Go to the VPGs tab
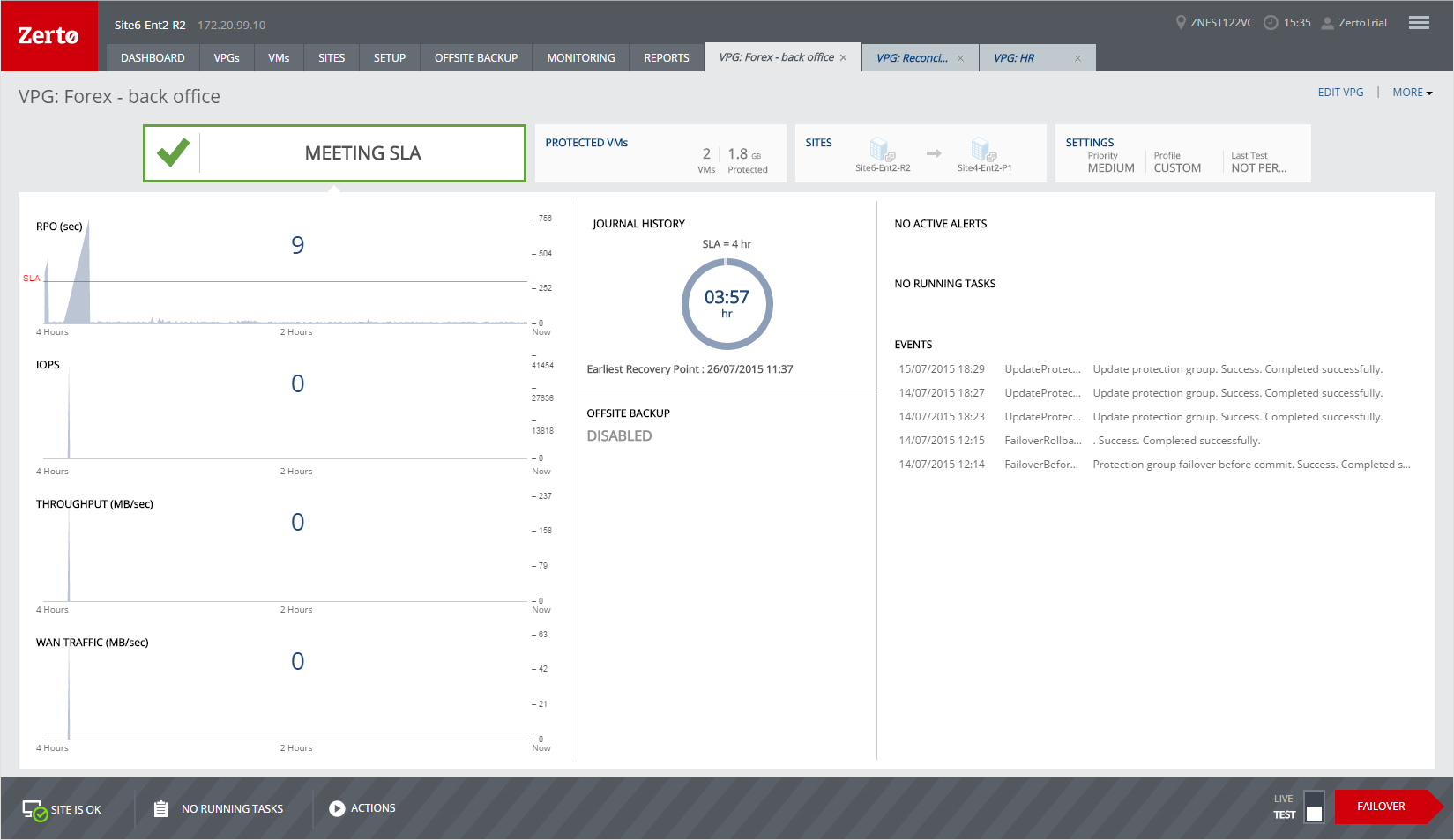Viewport: 1454px width, 840px height. coord(227,58)
